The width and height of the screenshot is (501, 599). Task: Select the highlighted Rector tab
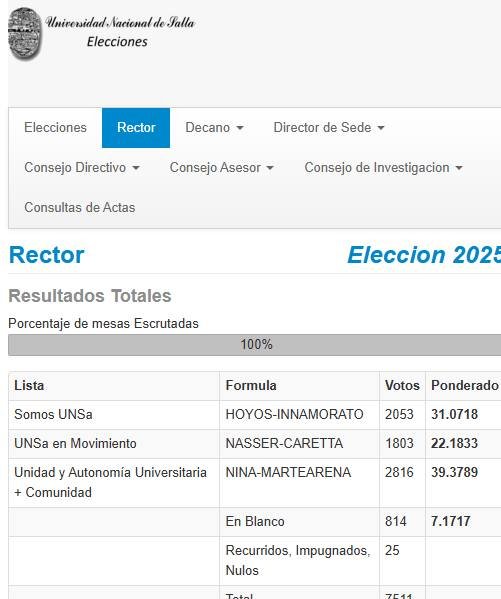(136, 128)
